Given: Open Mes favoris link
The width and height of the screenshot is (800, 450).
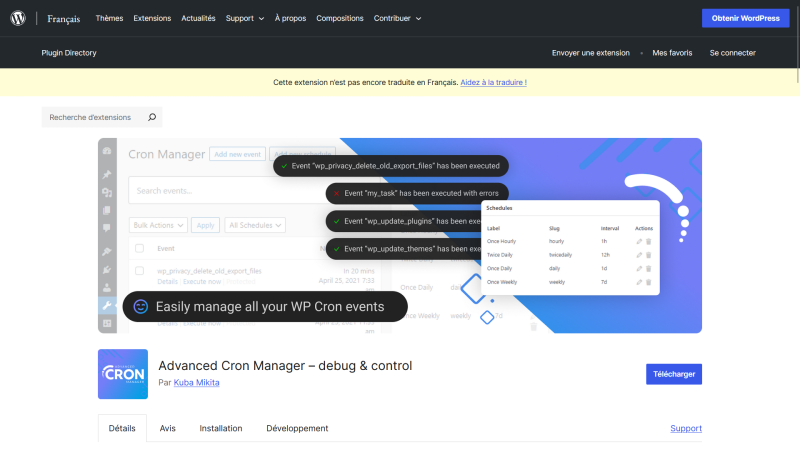Looking at the screenshot, I should click(x=672, y=53).
